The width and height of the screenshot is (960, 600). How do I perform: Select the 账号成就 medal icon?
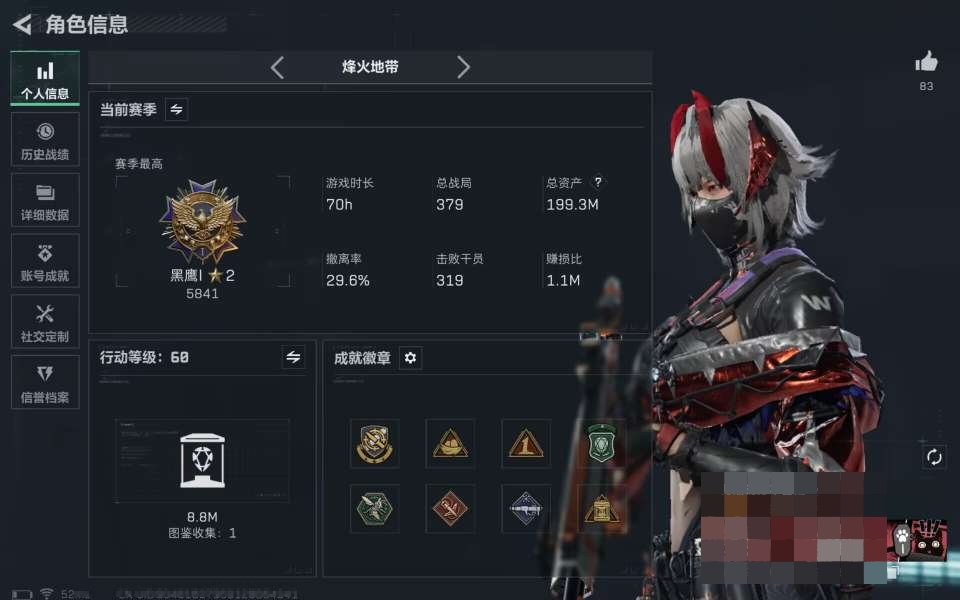(45, 253)
